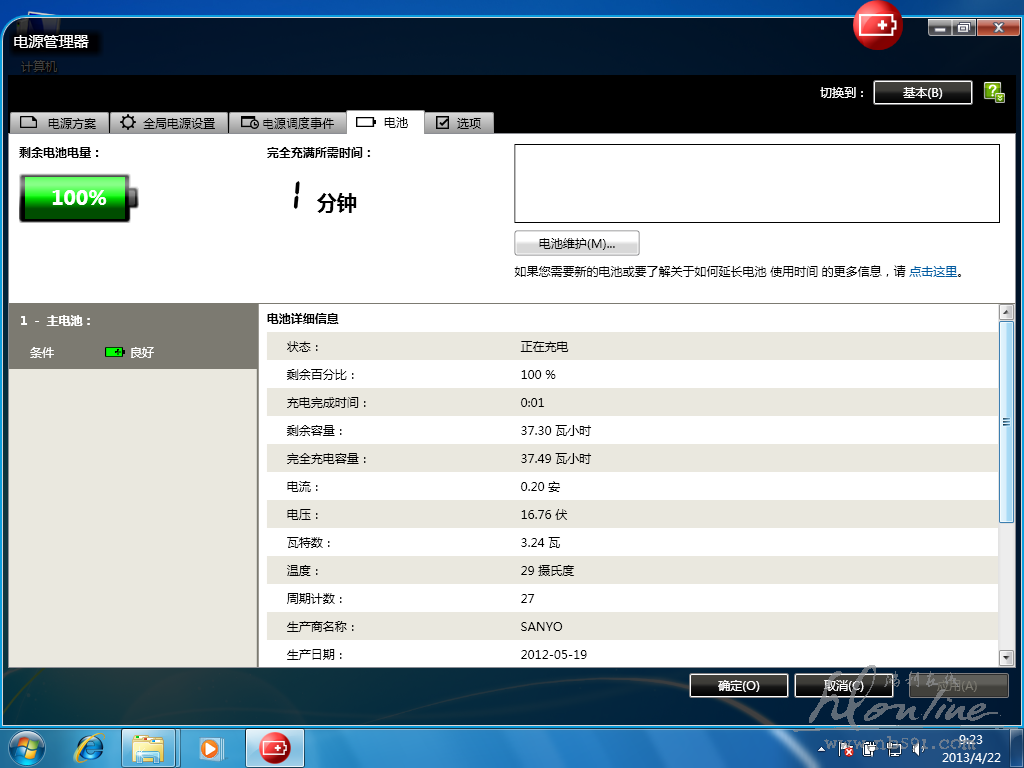The width and height of the screenshot is (1024, 768).
Task: Click the cycle count value 27
Action: tap(528, 599)
